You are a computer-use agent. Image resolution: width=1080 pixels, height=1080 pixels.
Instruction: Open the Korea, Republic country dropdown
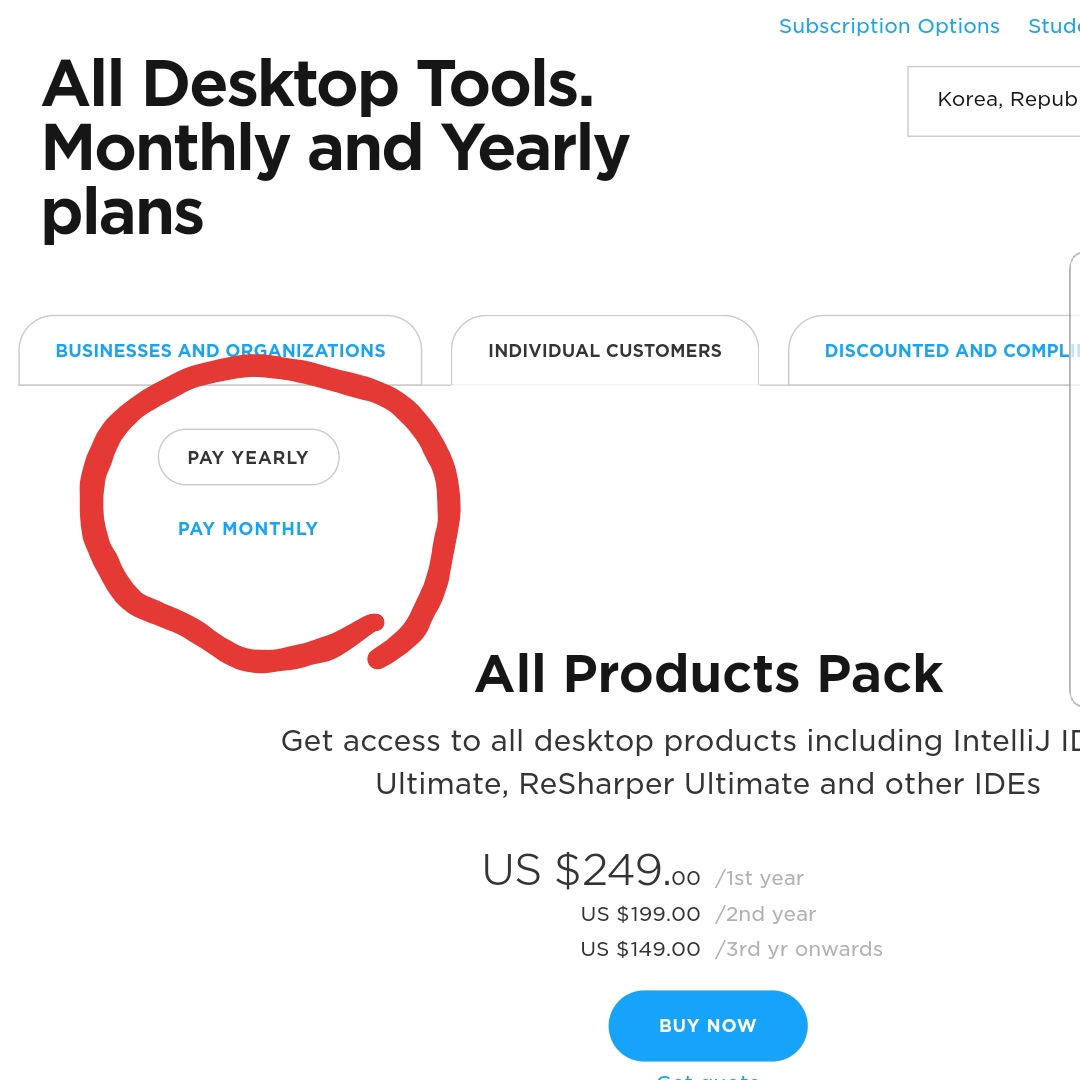click(994, 101)
